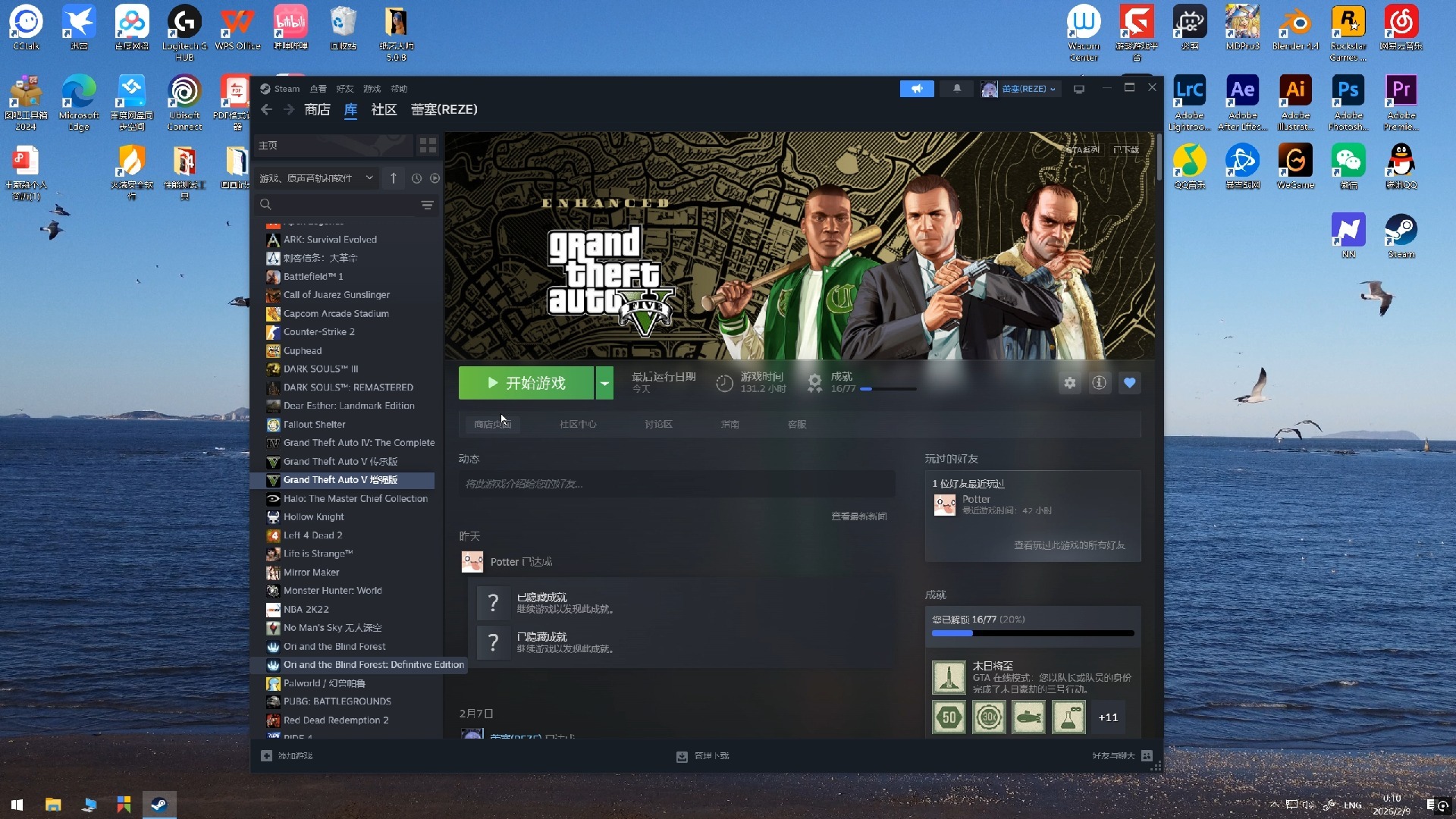The width and height of the screenshot is (1456, 819).
Task: Toggle the favorite heart for GTA V
Action: (x=1129, y=383)
